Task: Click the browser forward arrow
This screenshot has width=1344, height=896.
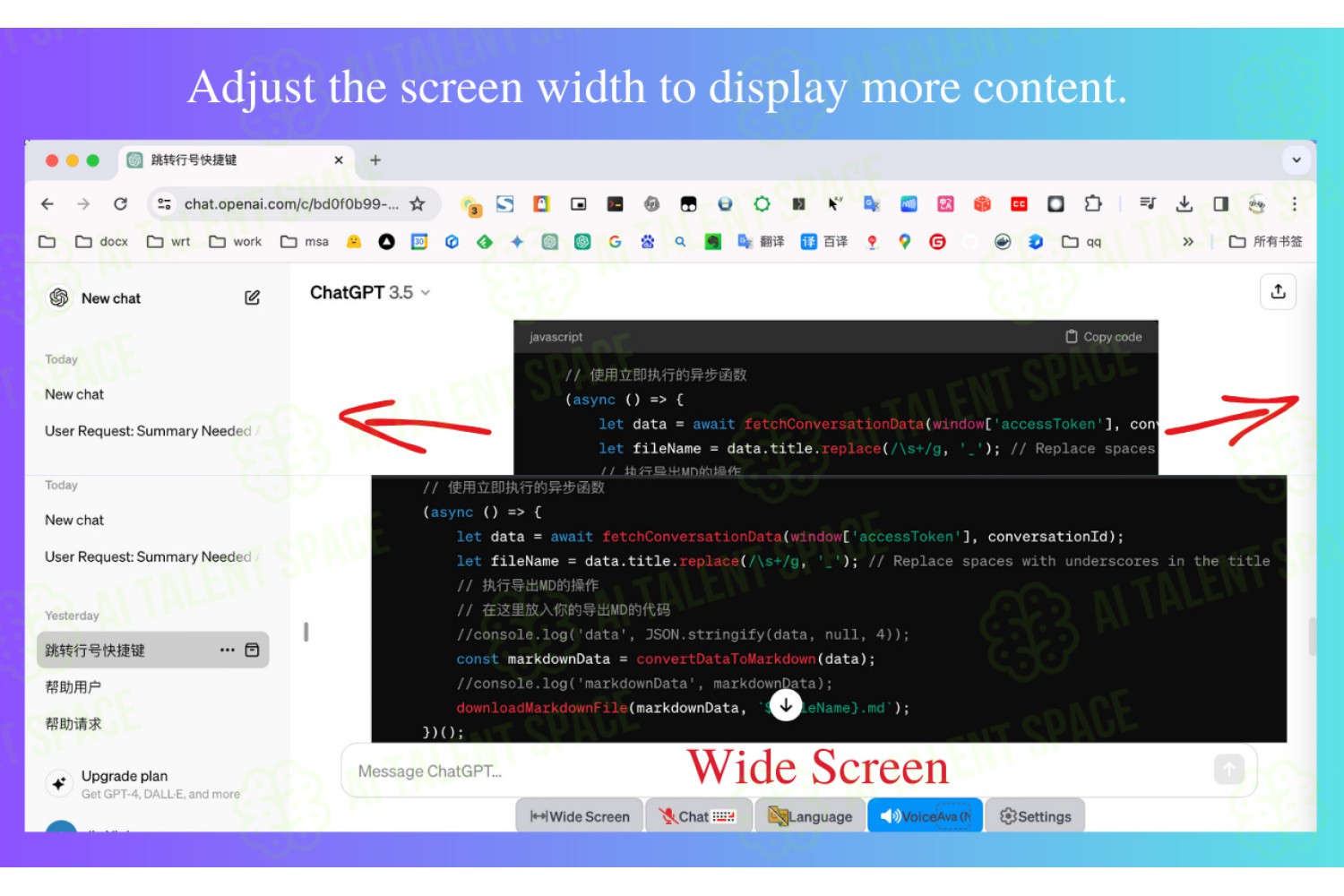Action: (83, 204)
